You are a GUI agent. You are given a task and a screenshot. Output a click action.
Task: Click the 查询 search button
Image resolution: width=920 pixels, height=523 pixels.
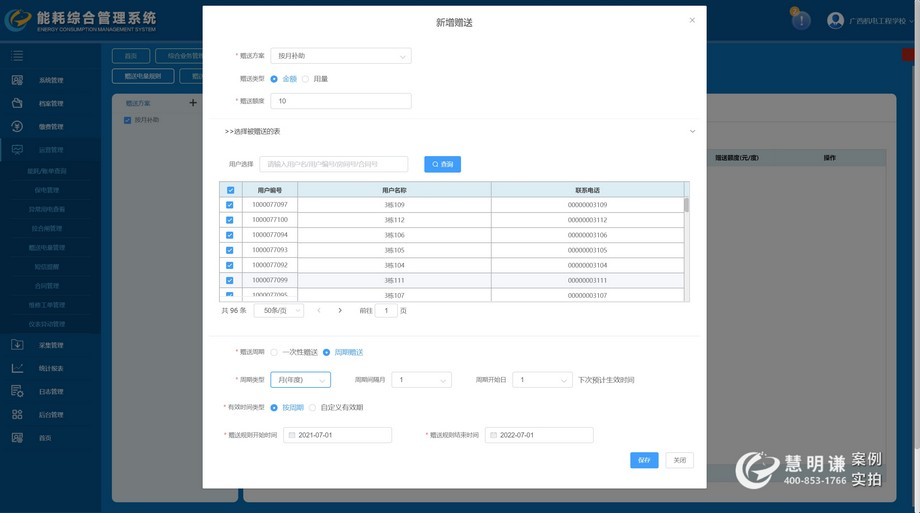tap(442, 164)
